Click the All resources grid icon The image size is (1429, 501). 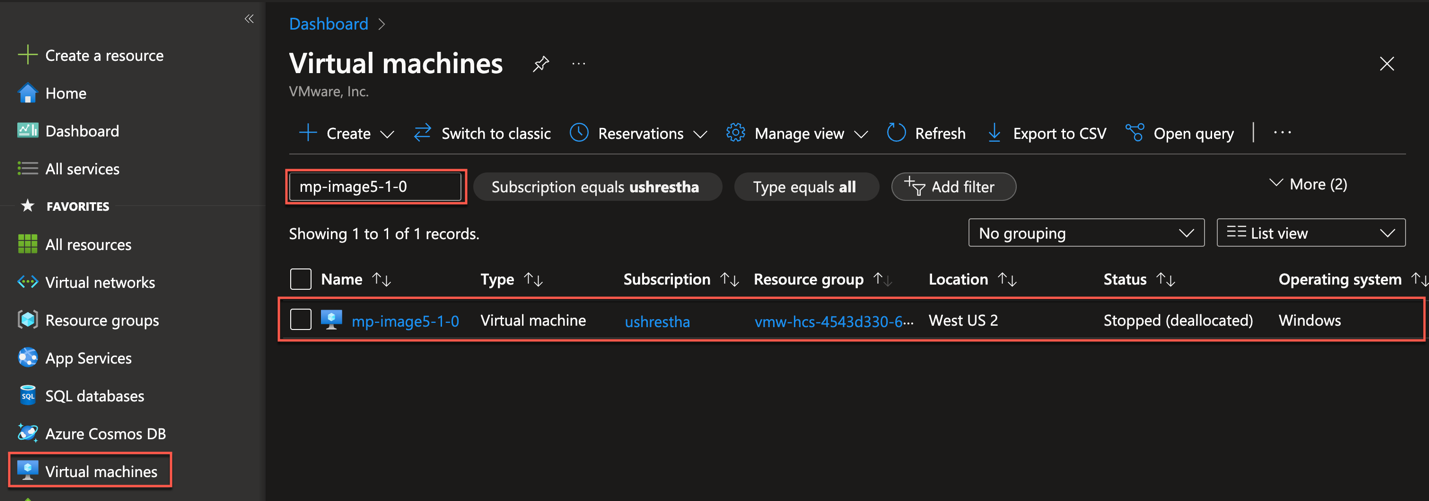(x=27, y=244)
